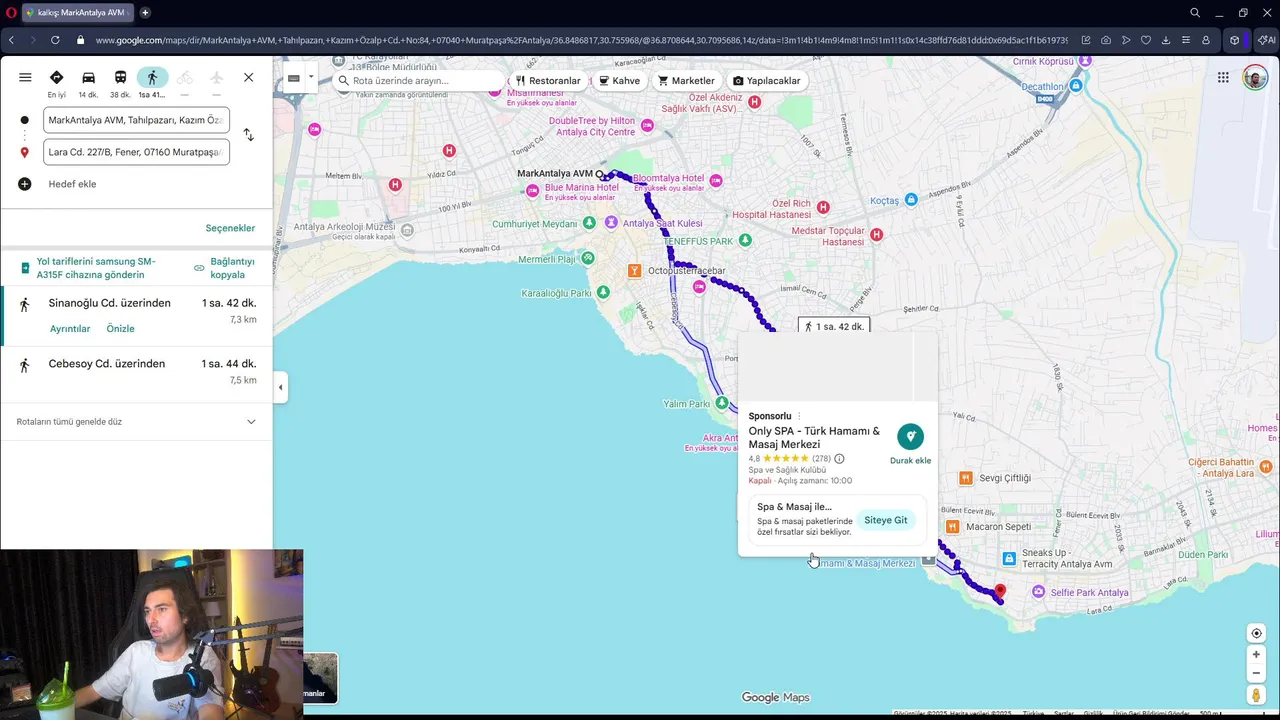Swap start and destination points
Screen dimensions: 1280x720
tap(249, 135)
